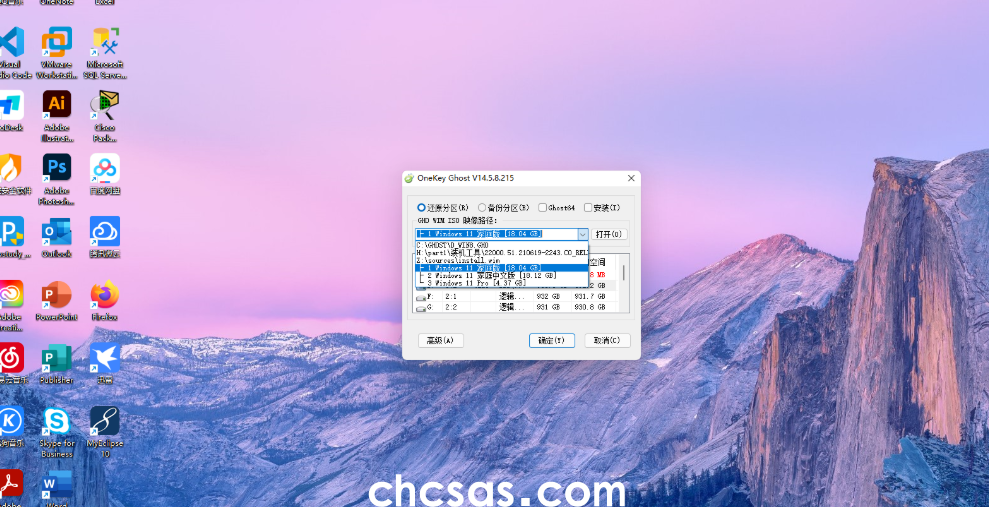This screenshot has height=507, width=989.
Task: Launch Skype for Business shortcut
Action: (x=57, y=431)
